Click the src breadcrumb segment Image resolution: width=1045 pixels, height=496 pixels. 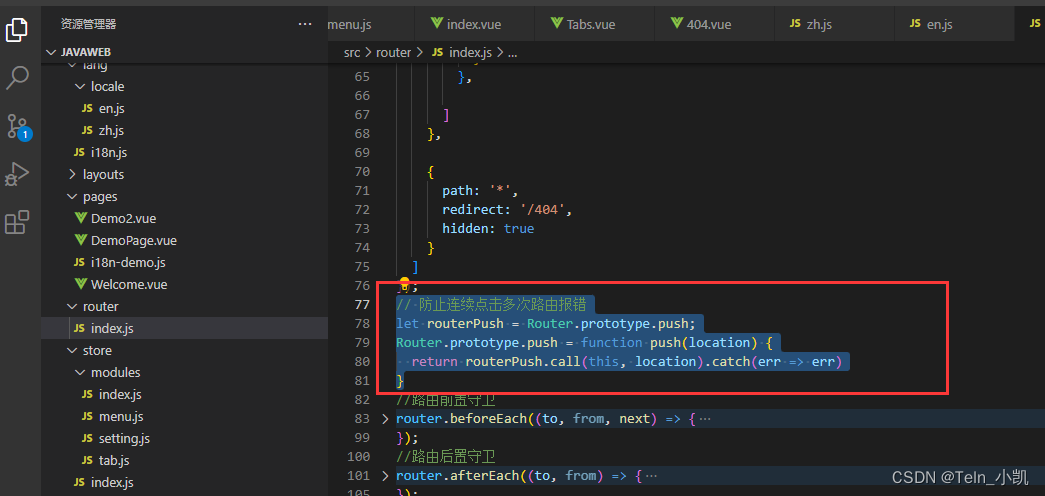click(351, 53)
